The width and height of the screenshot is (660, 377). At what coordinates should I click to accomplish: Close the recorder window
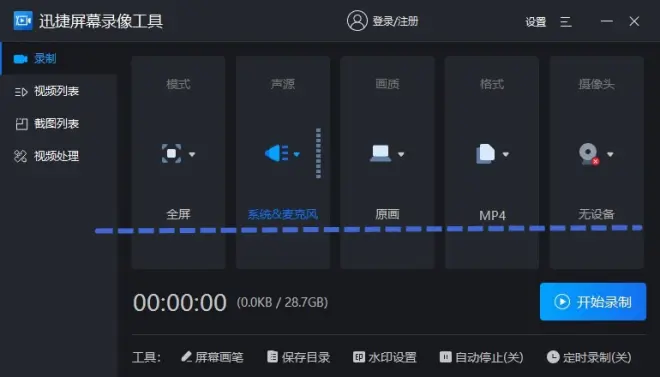coord(634,21)
